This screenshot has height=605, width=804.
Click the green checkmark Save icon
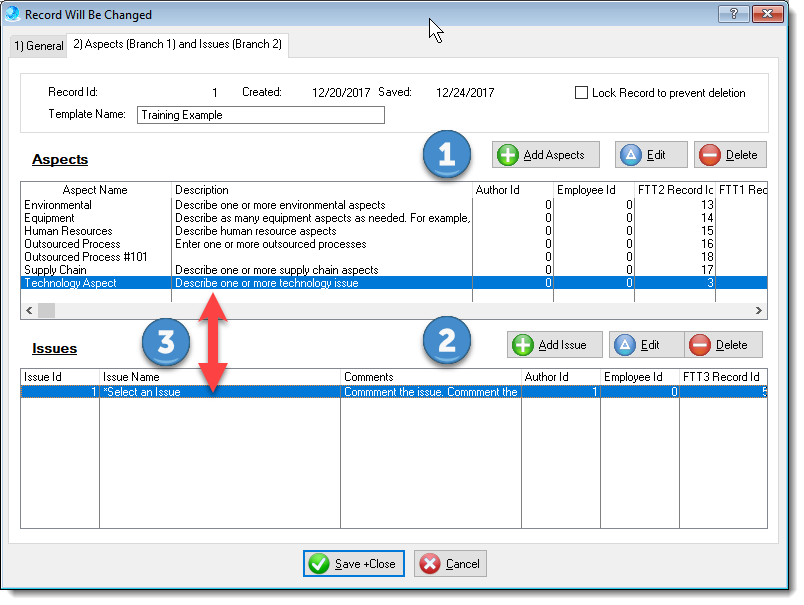point(317,563)
